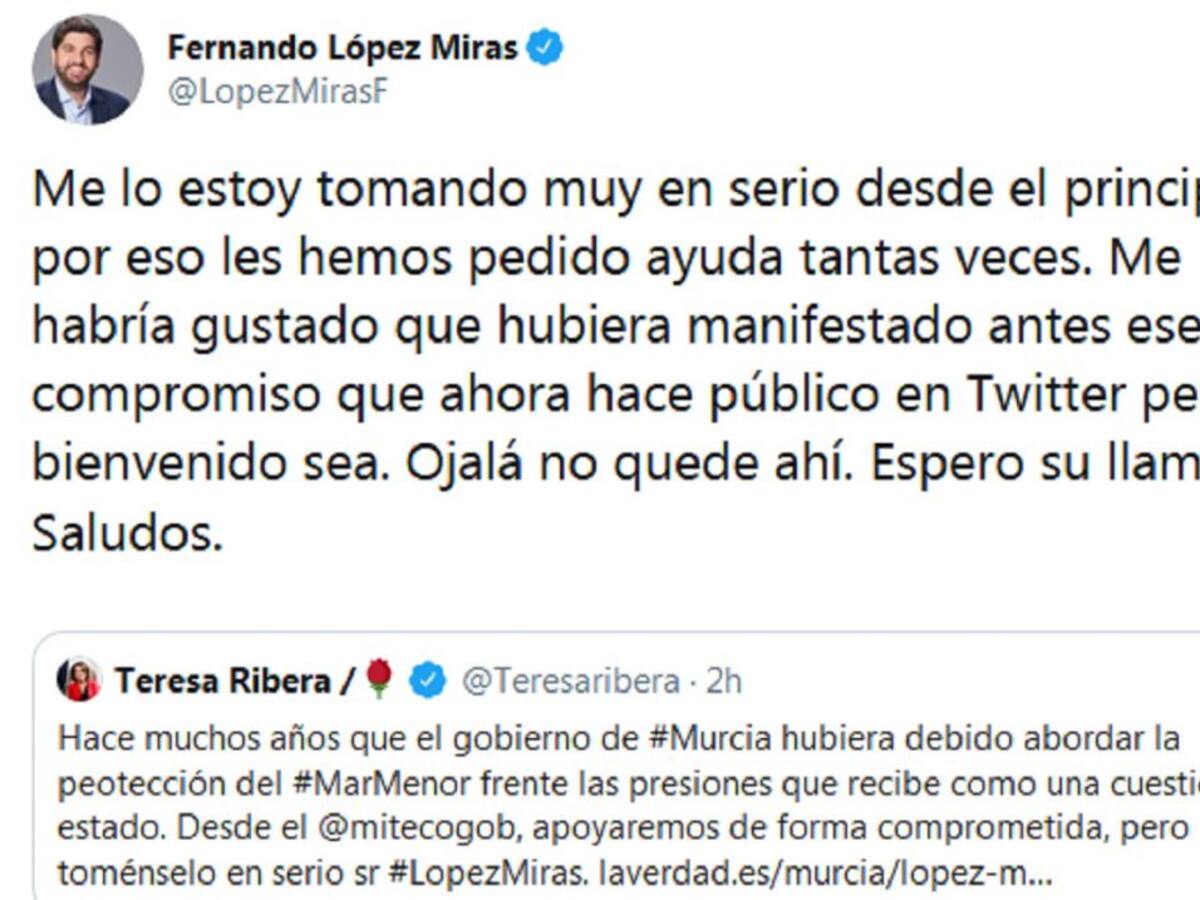
Task: Click the Teresa Ribera name in quoted tweet
Action: pos(222,681)
